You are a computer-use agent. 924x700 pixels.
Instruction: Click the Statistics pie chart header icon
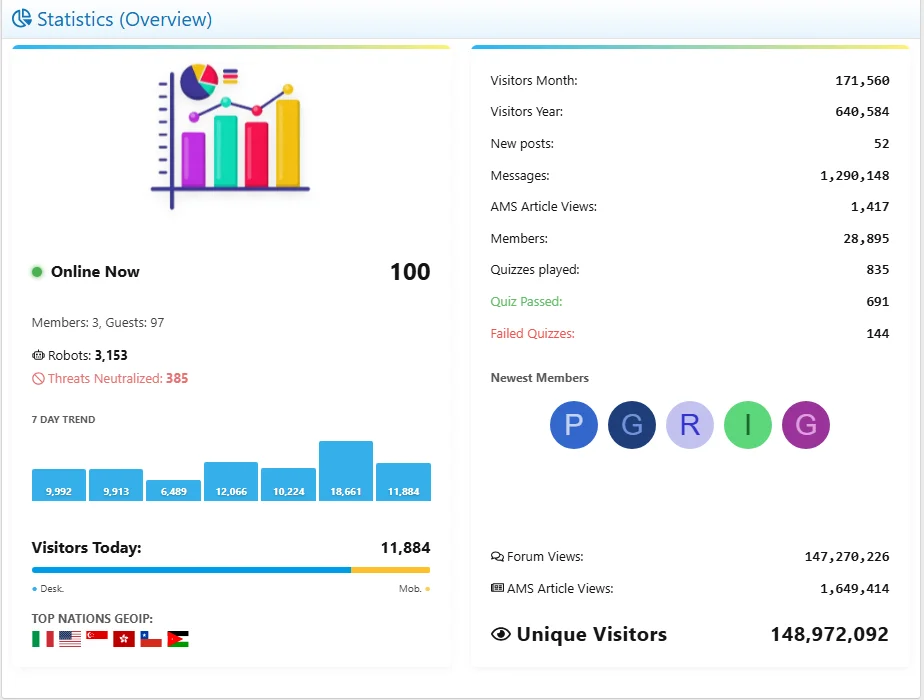coord(22,19)
